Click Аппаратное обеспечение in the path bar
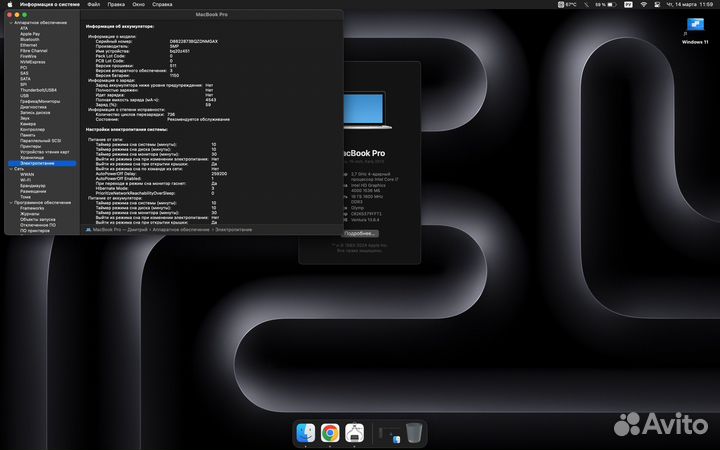Viewport: 720px width, 450px height. [x=181, y=230]
